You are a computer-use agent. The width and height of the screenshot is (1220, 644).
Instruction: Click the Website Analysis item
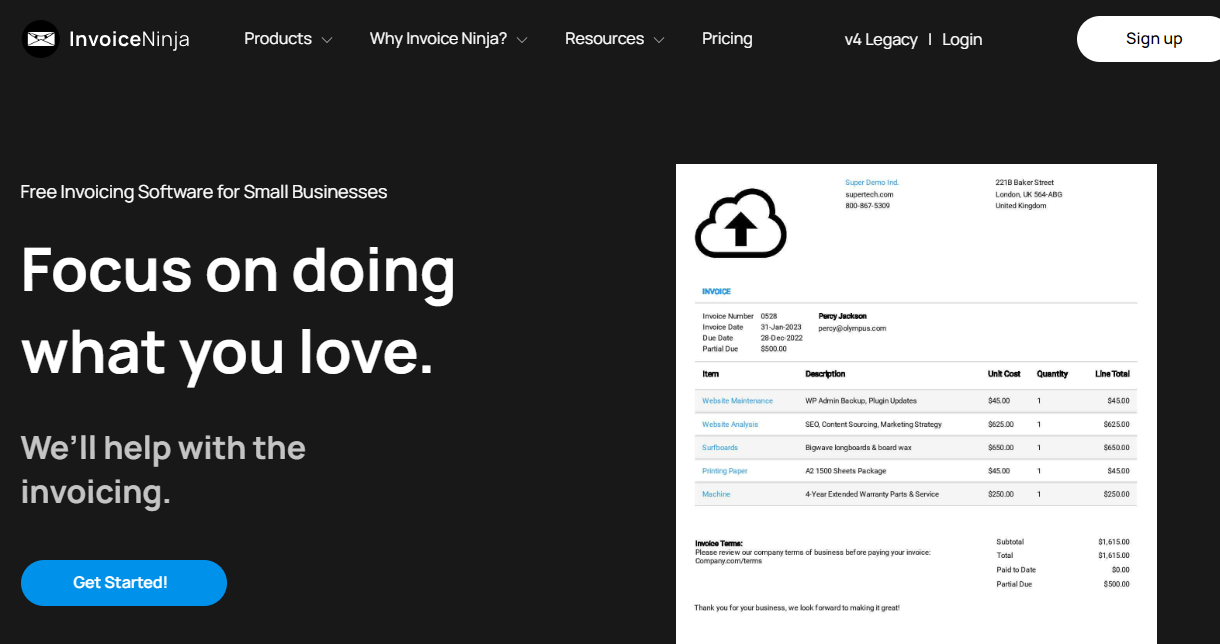coord(730,424)
